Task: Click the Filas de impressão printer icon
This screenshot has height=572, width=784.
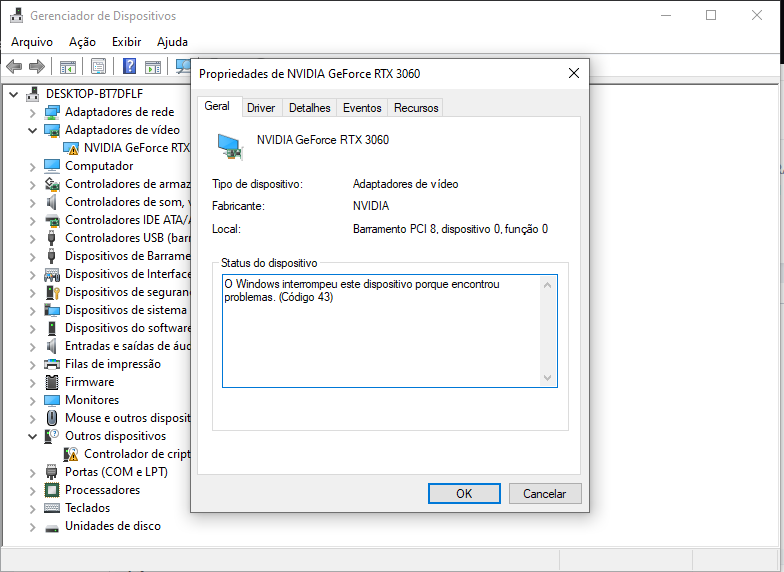Action: point(52,364)
